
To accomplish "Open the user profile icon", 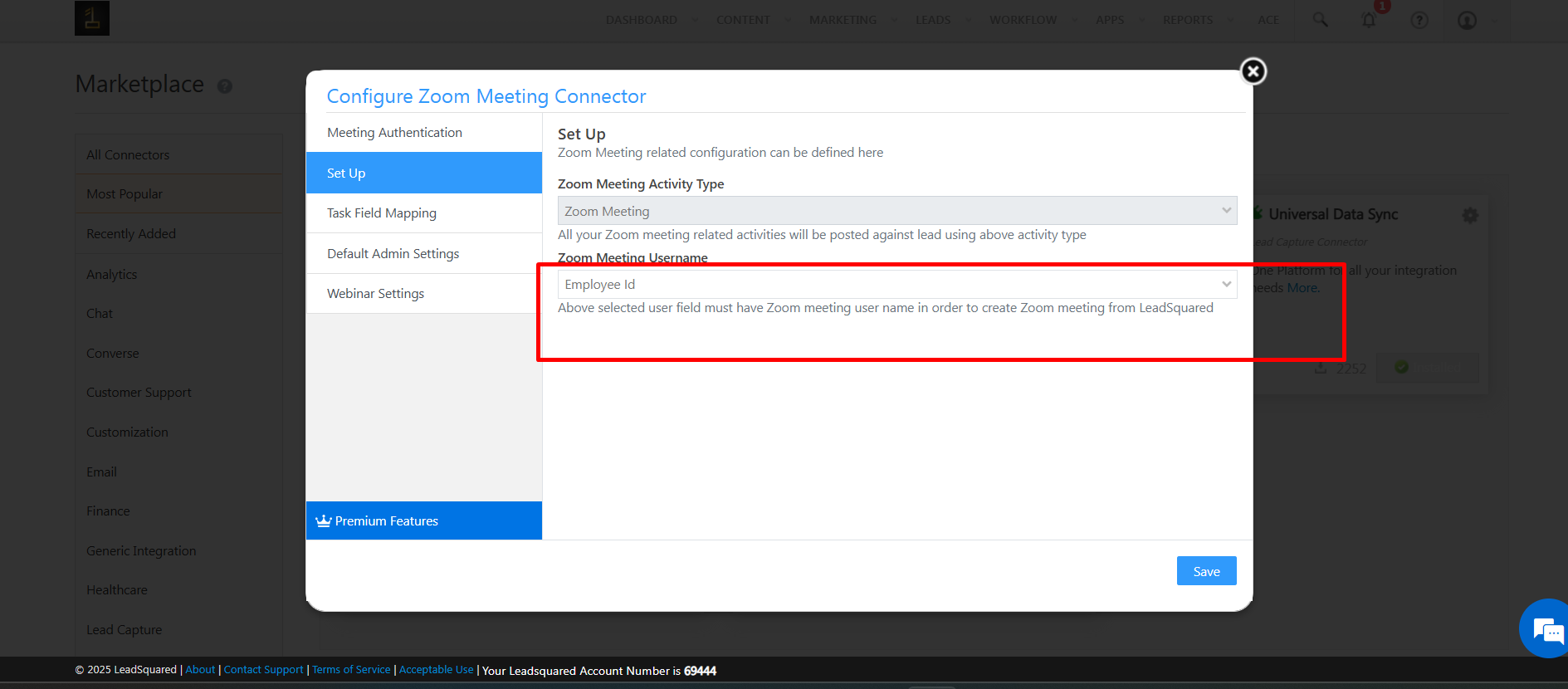I will tap(1468, 20).
